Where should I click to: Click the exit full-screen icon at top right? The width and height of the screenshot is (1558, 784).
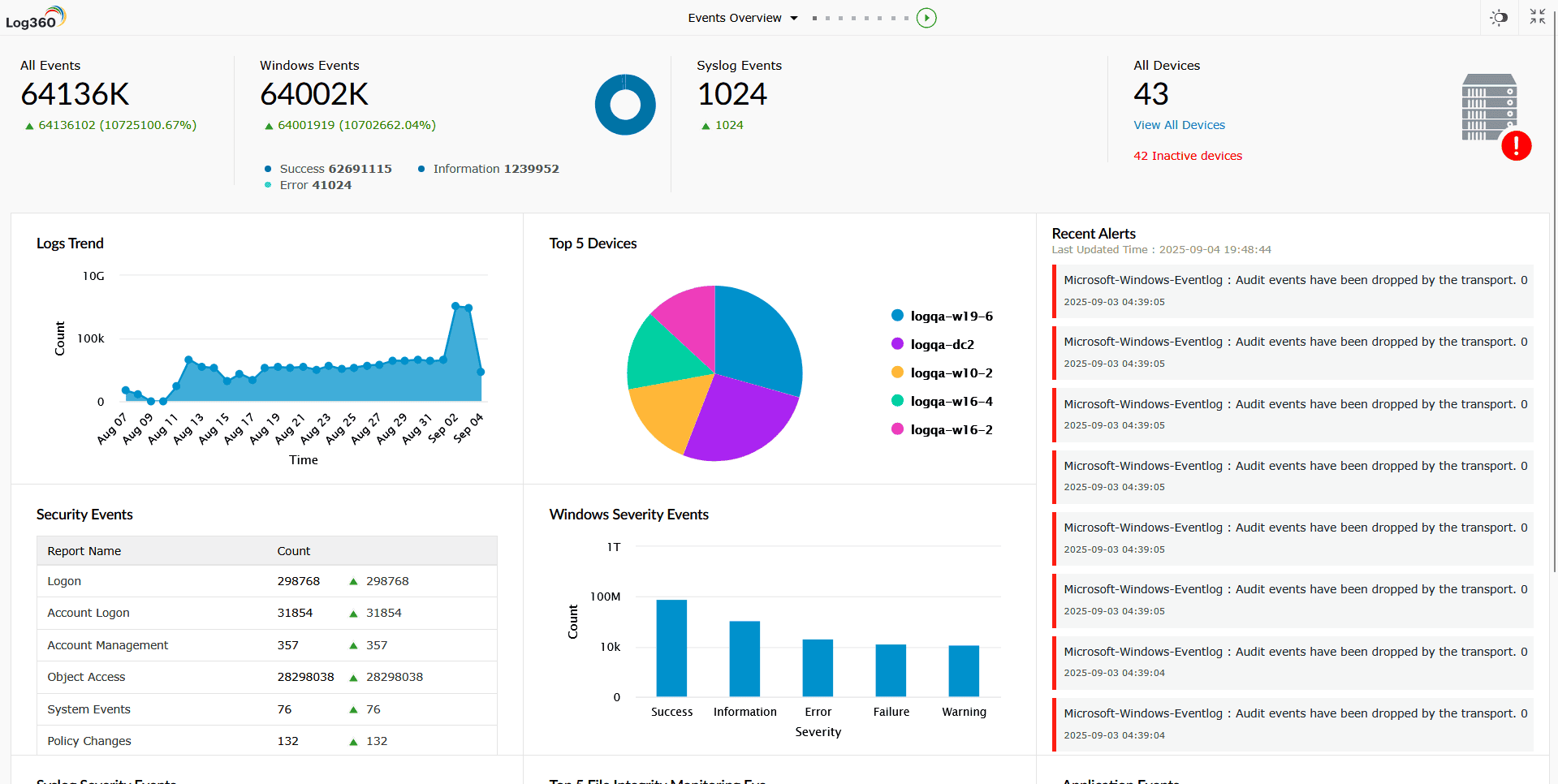[x=1537, y=16]
